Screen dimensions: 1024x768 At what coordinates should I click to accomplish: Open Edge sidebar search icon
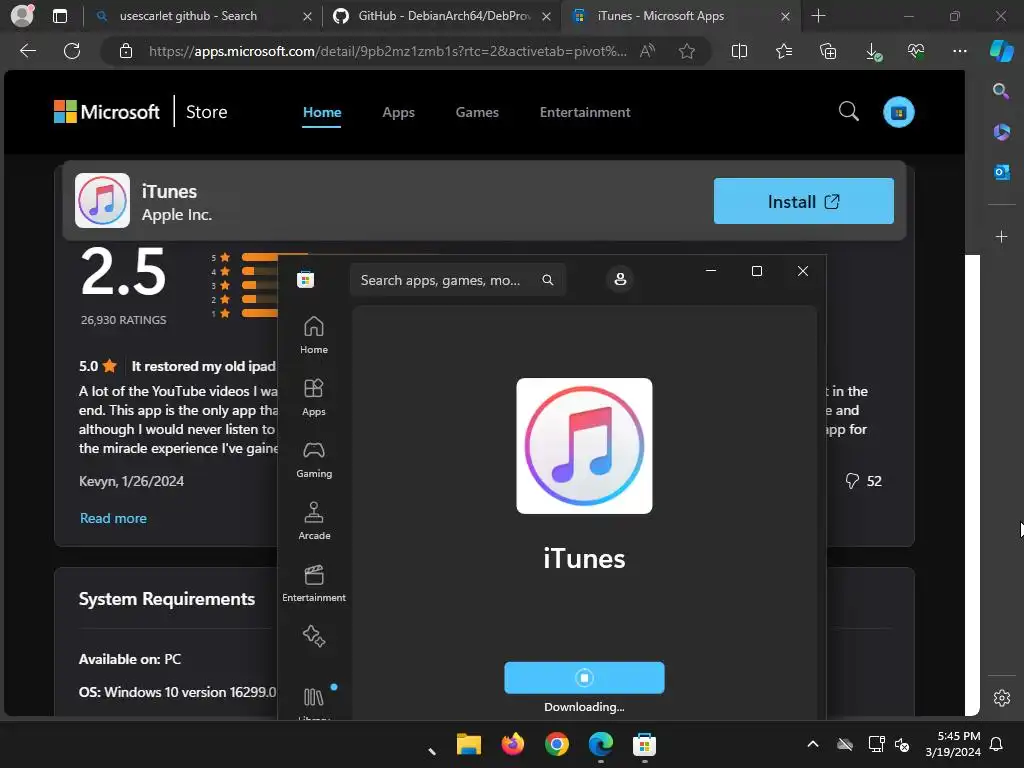click(1001, 91)
